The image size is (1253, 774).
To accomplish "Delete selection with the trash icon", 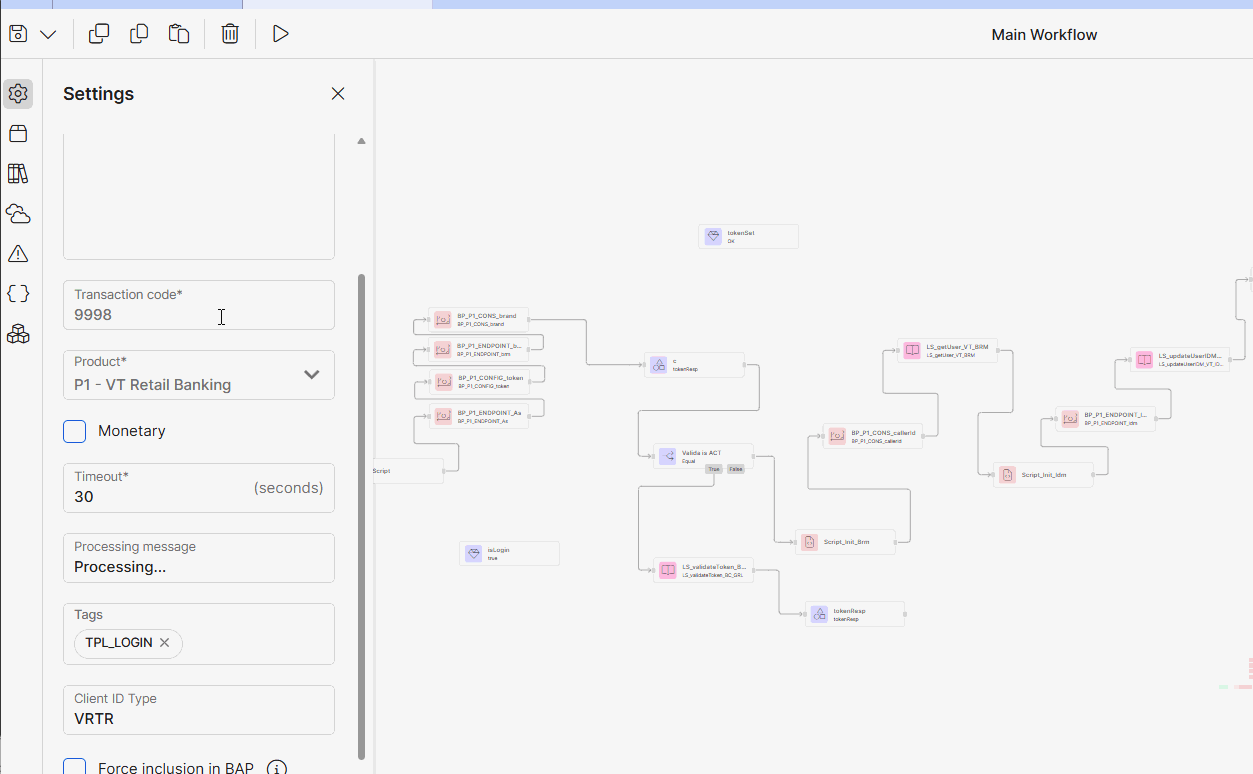I will (230, 34).
